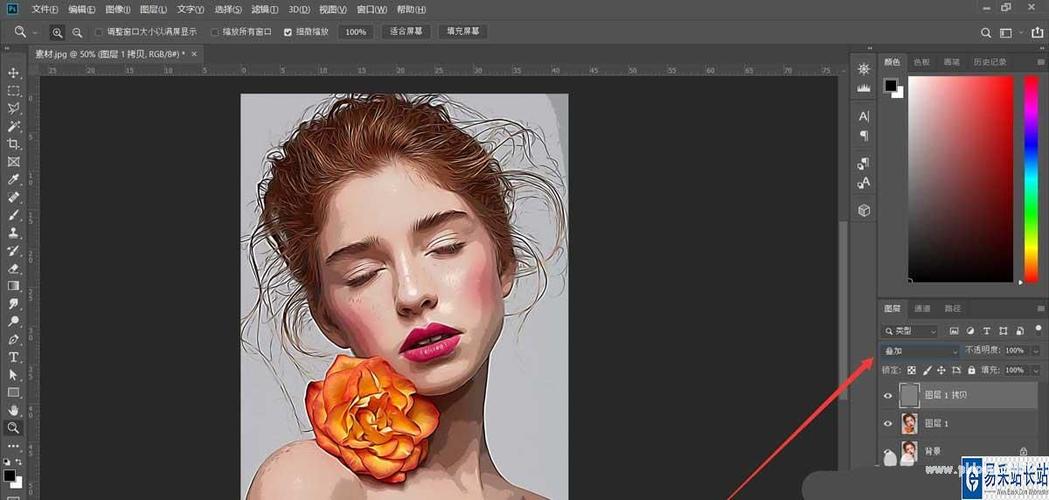
Task: Select the Clone Stamp tool
Action: click(13, 233)
